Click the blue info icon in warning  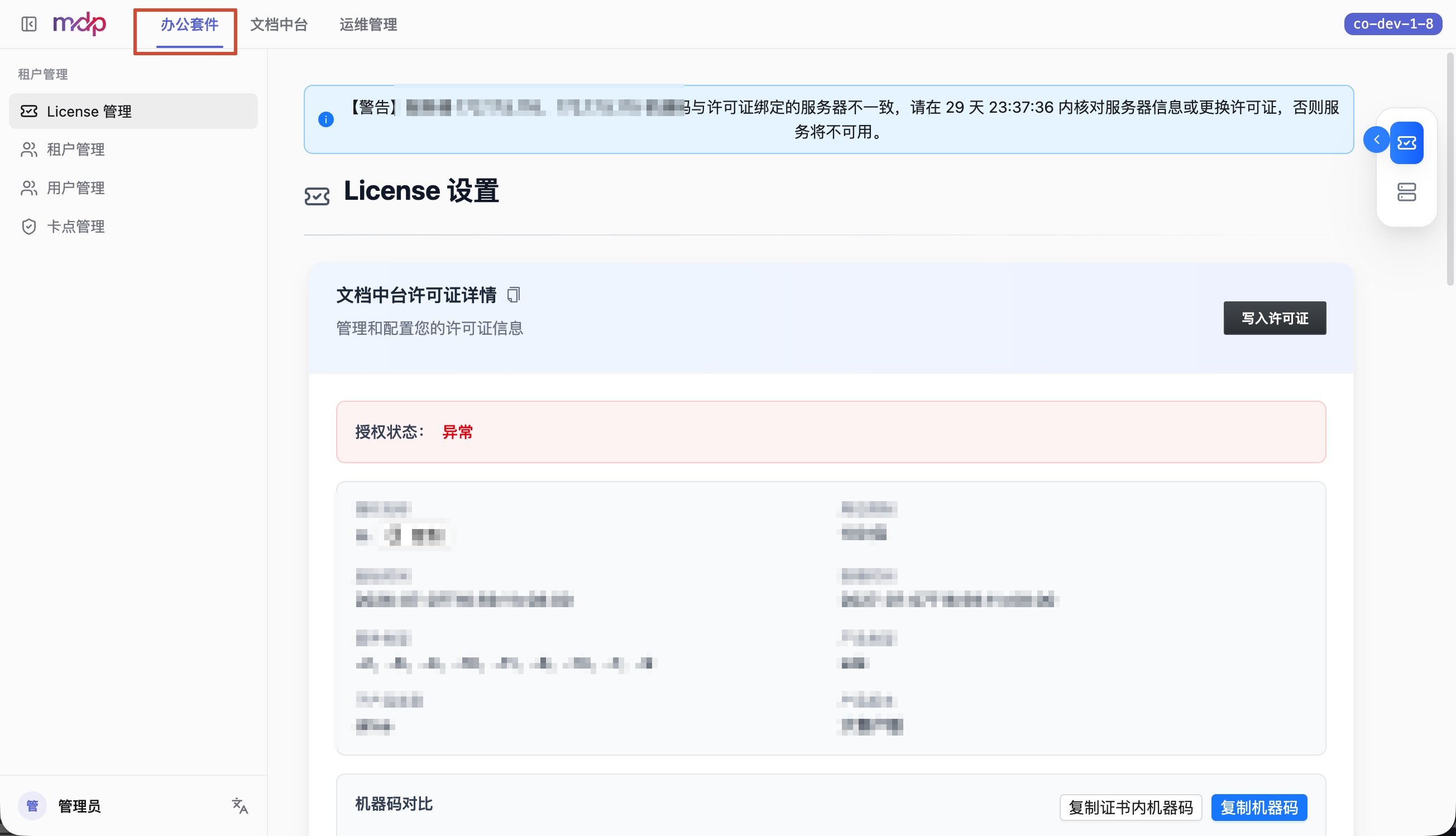click(x=325, y=119)
